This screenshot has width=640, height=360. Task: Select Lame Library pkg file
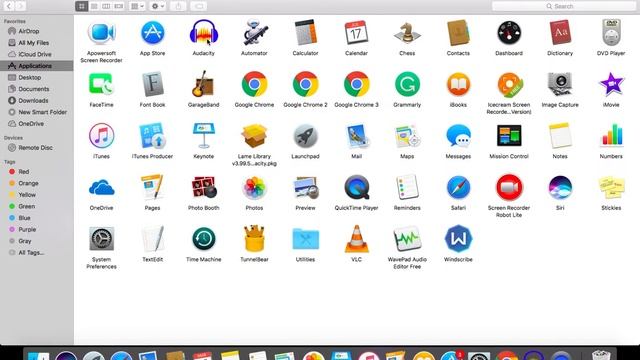(254, 136)
